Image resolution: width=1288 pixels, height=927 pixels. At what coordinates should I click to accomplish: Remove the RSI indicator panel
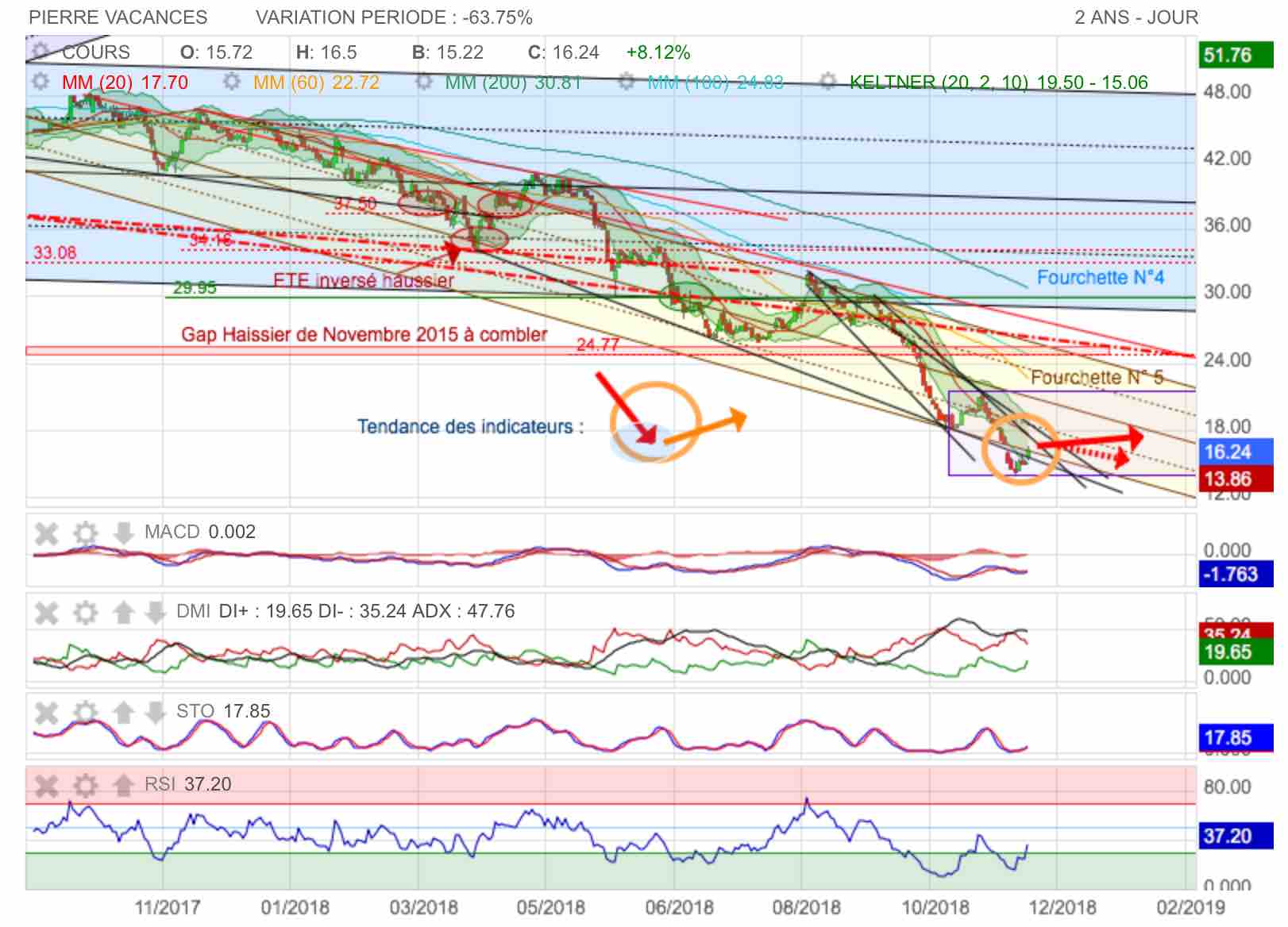pos(47,785)
